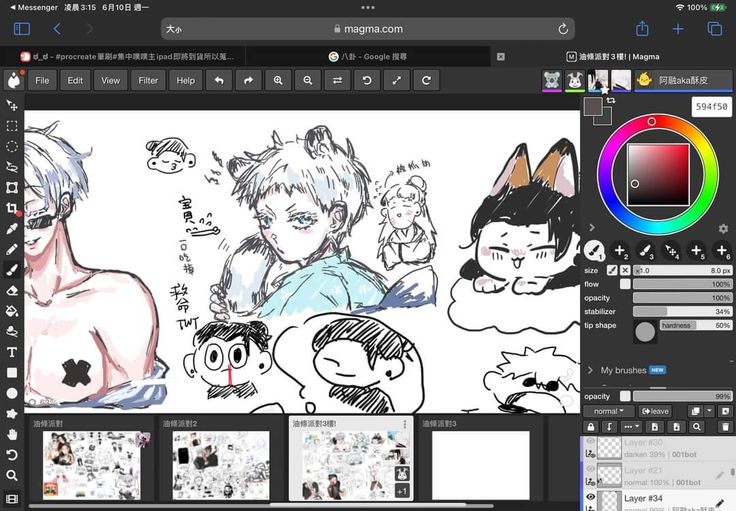The height and width of the screenshot is (511, 736).
Task: Select the Eyedropper tool
Action: tap(12, 229)
